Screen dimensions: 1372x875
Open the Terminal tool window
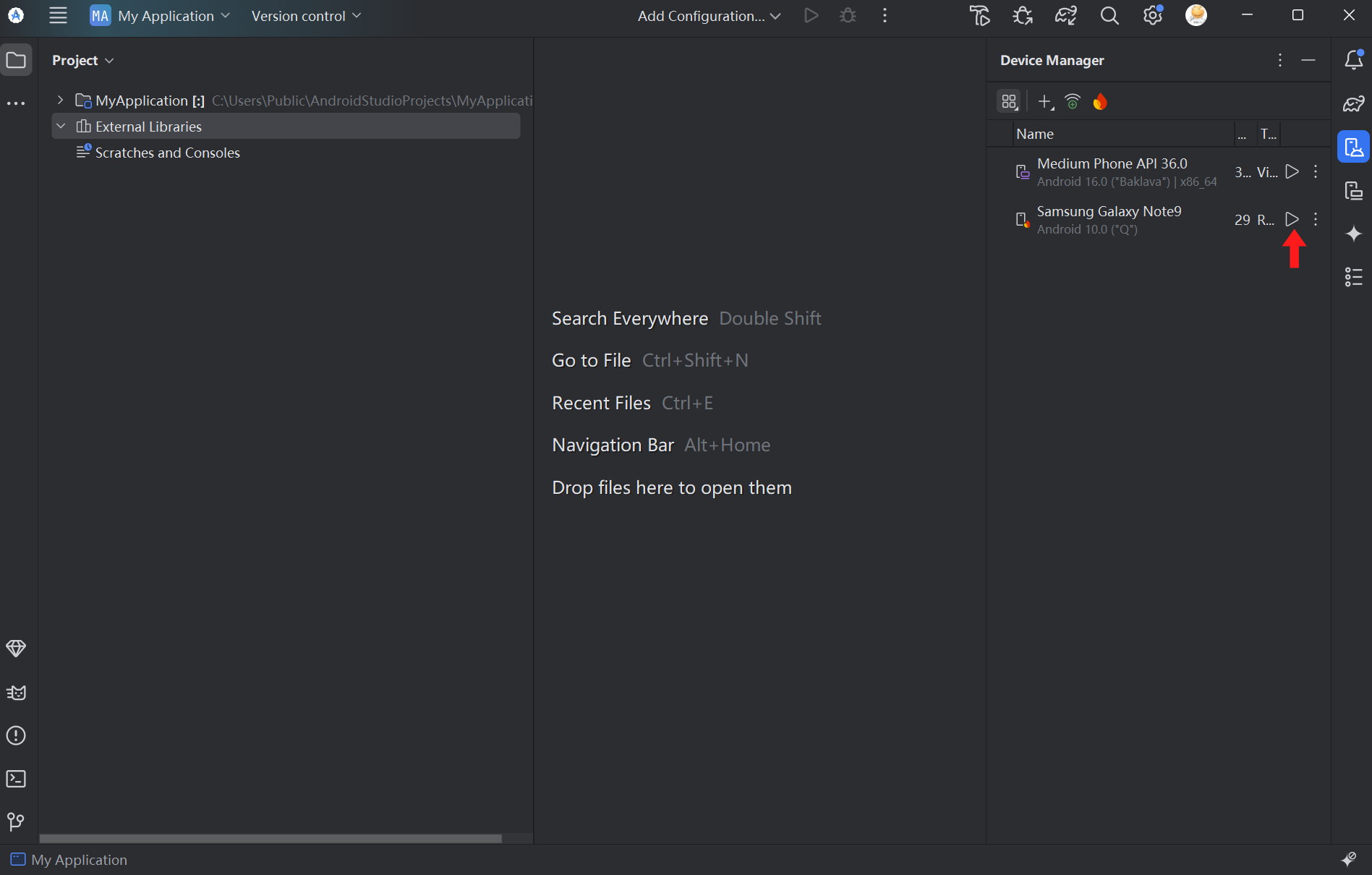pyautogui.click(x=16, y=779)
